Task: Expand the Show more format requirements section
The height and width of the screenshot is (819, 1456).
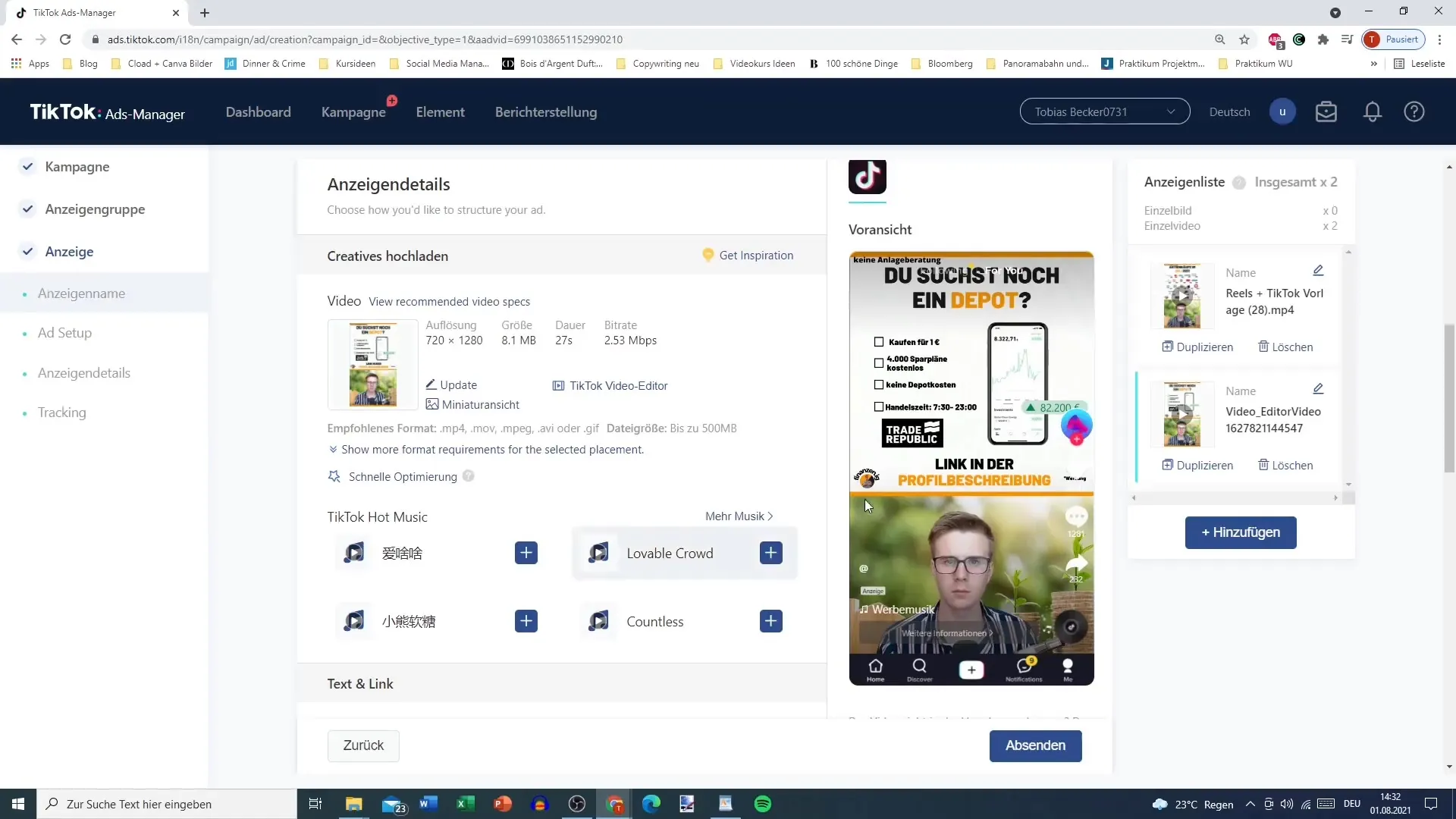Action: pos(487,449)
